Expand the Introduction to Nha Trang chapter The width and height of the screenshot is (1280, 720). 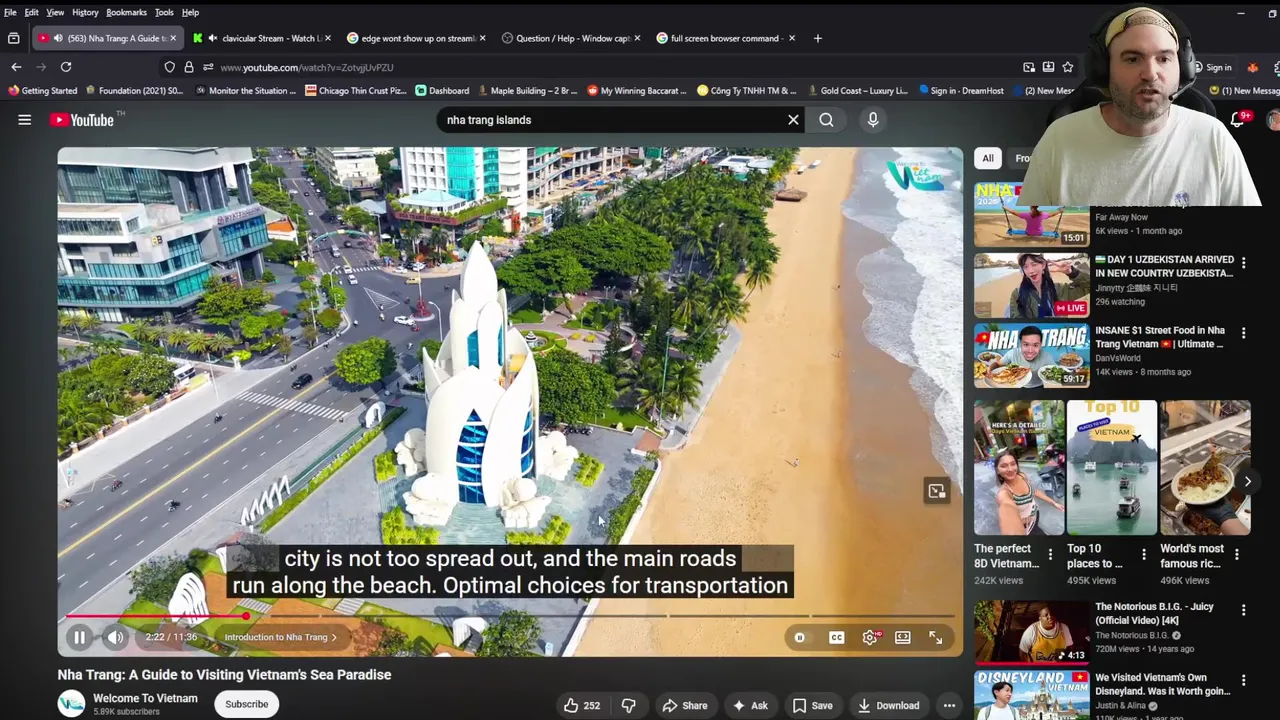pos(280,637)
